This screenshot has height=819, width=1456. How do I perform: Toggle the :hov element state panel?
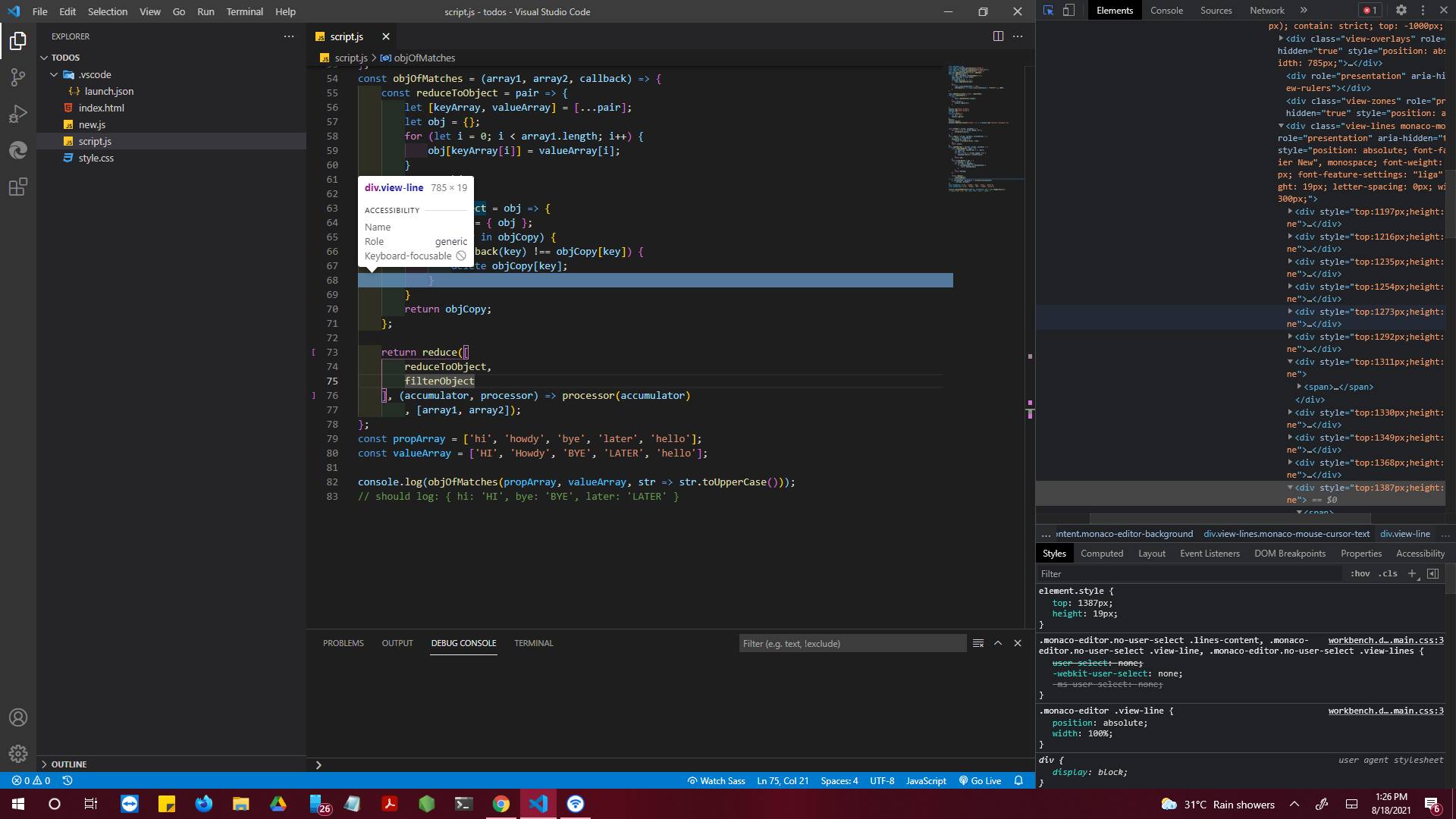[1360, 574]
